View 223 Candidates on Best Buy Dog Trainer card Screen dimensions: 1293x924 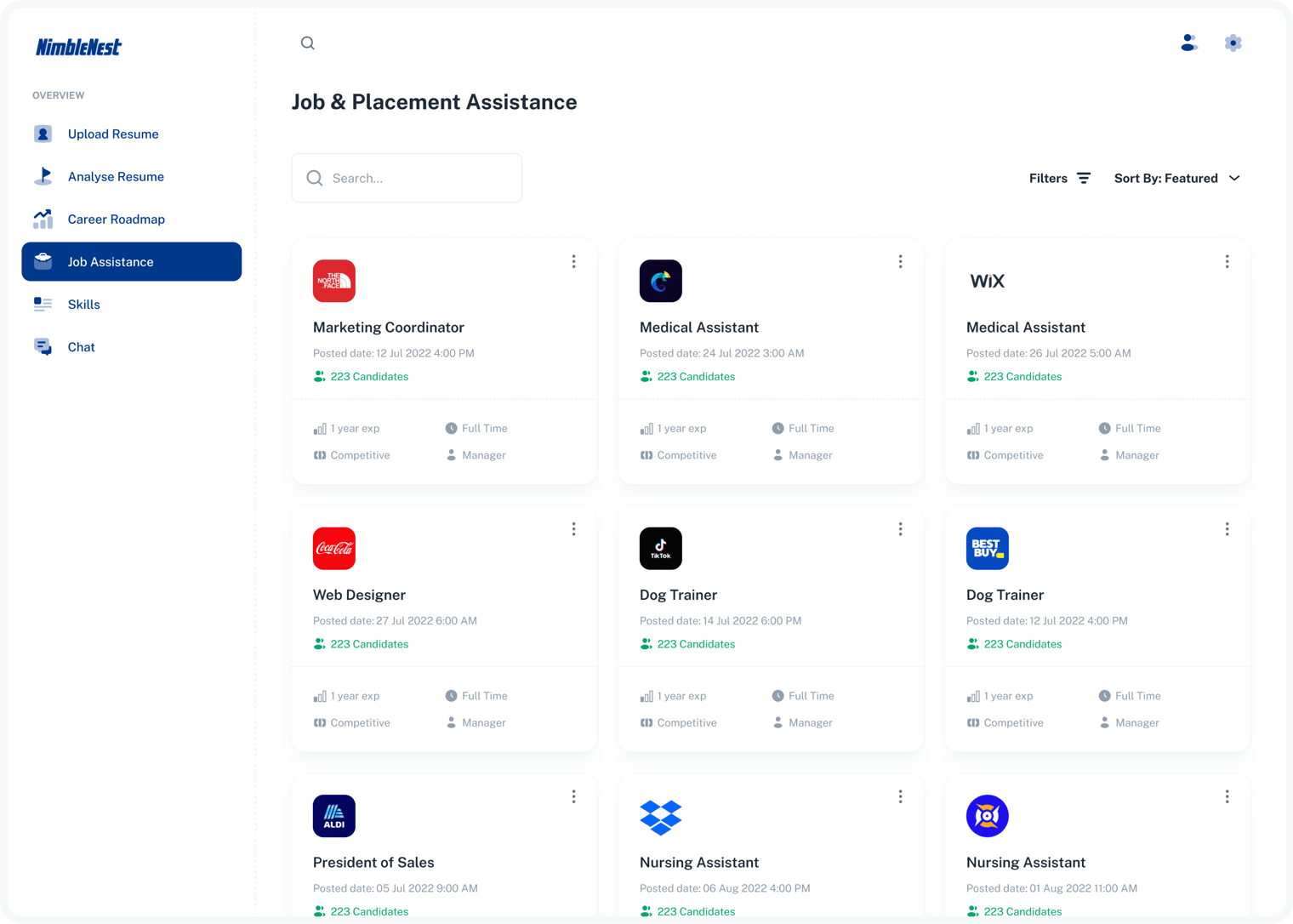(1014, 644)
